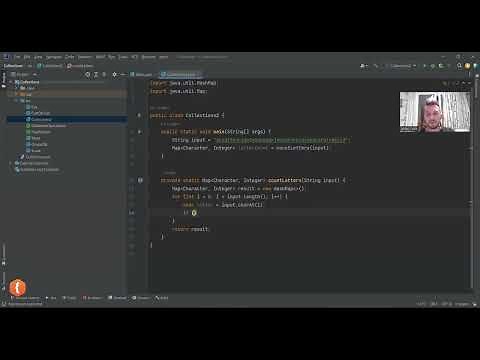Click the gutter icon beside countLetters method
Image resolution: width=480 pixels, height=360 pixels.
[140, 180]
